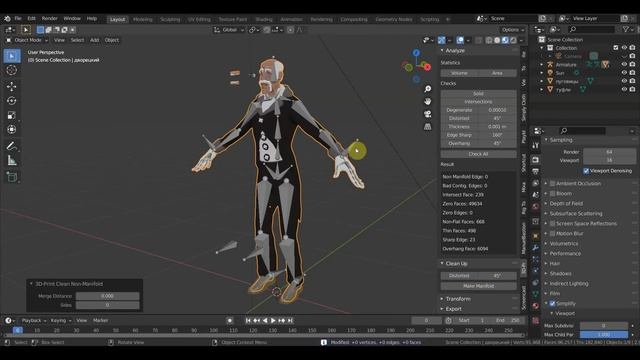The width and height of the screenshot is (640, 360).
Task: Expand the Depth of Field section
Action: pos(566,204)
